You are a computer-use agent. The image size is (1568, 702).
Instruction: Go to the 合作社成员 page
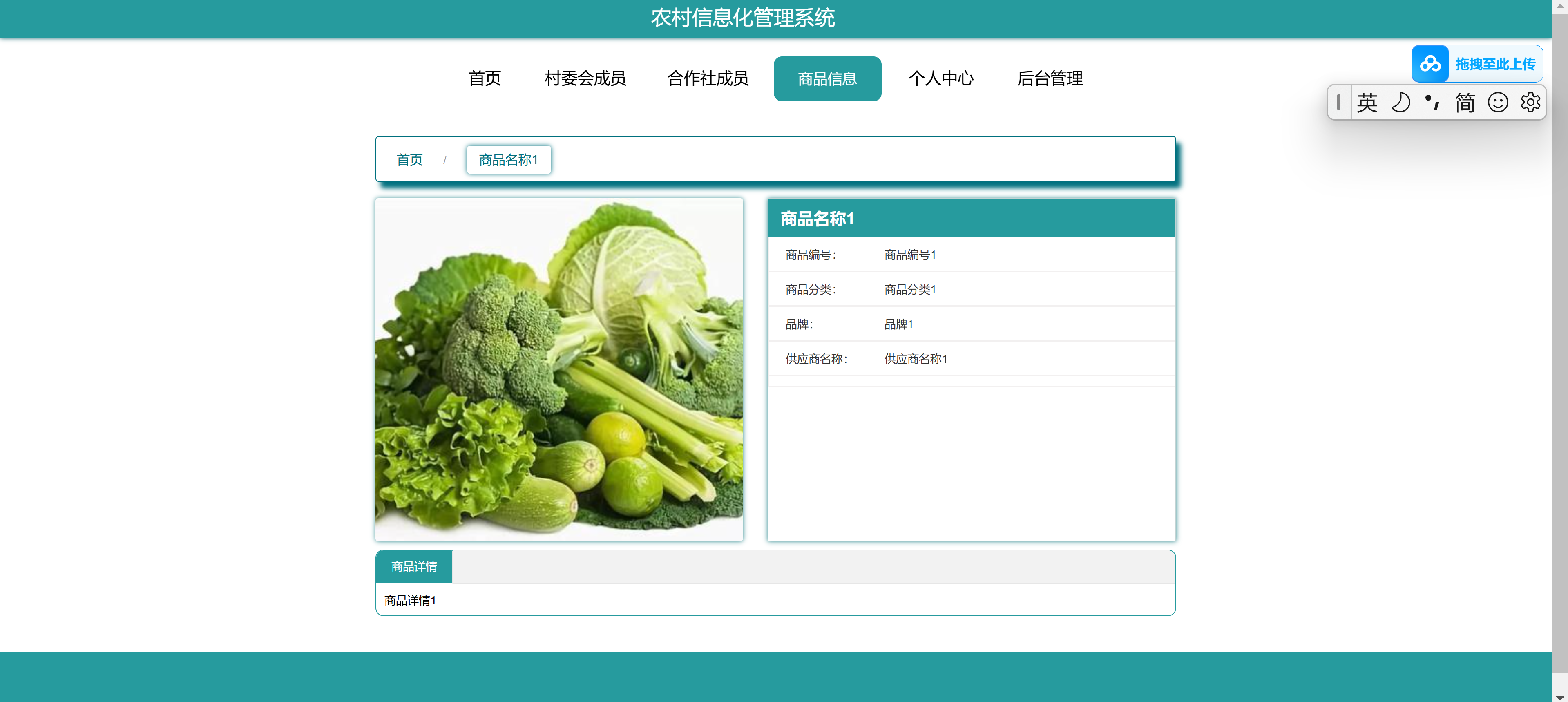pos(707,78)
